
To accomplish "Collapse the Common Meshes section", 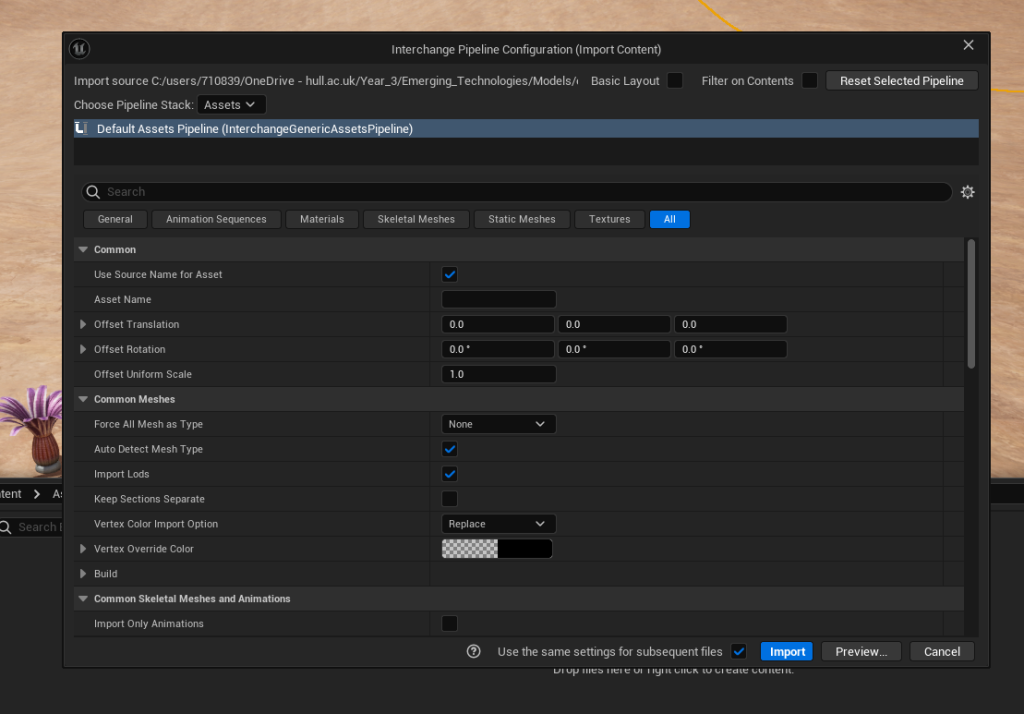I will [83, 399].
